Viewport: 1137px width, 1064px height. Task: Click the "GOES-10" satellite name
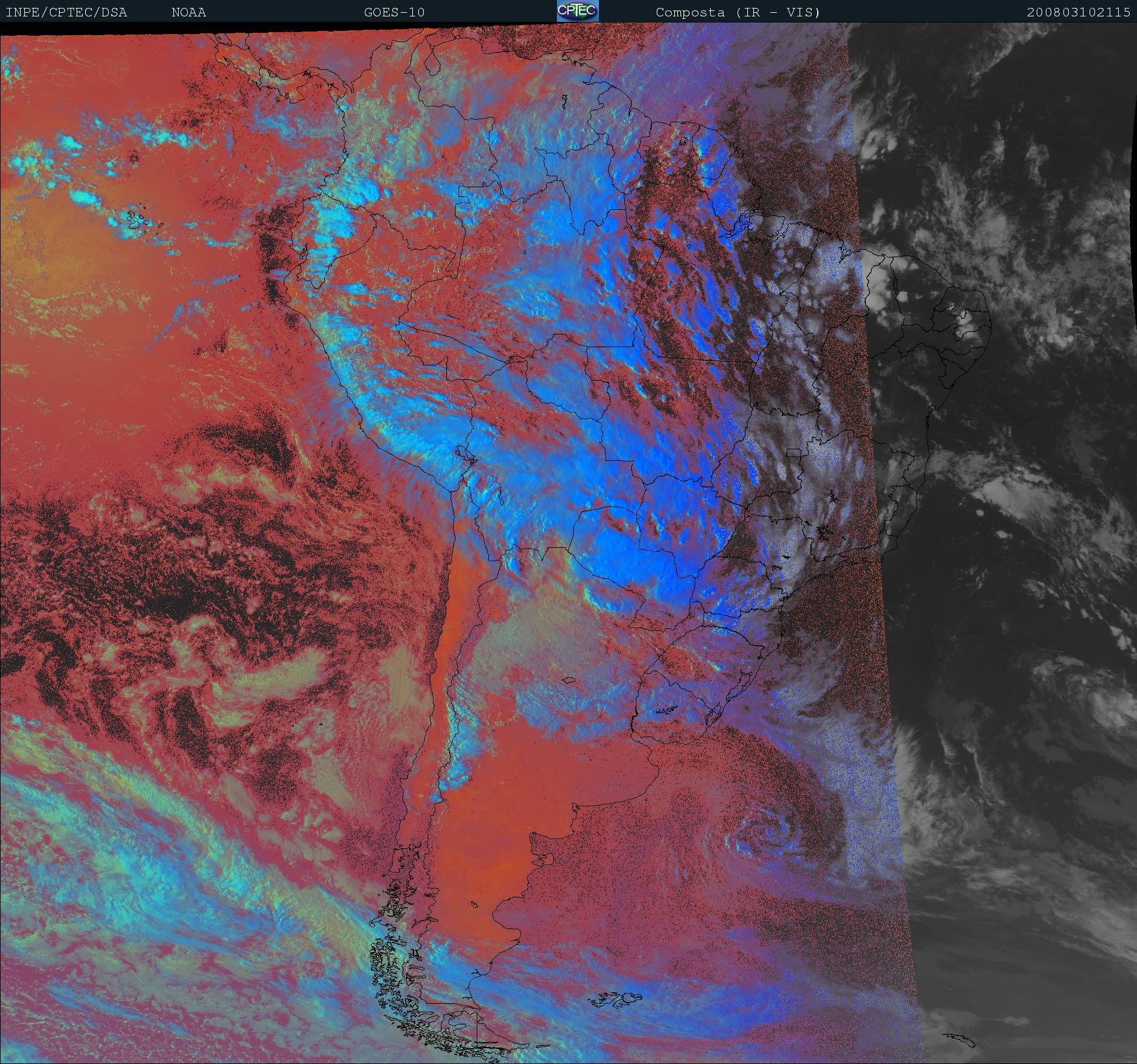(394, 12)
